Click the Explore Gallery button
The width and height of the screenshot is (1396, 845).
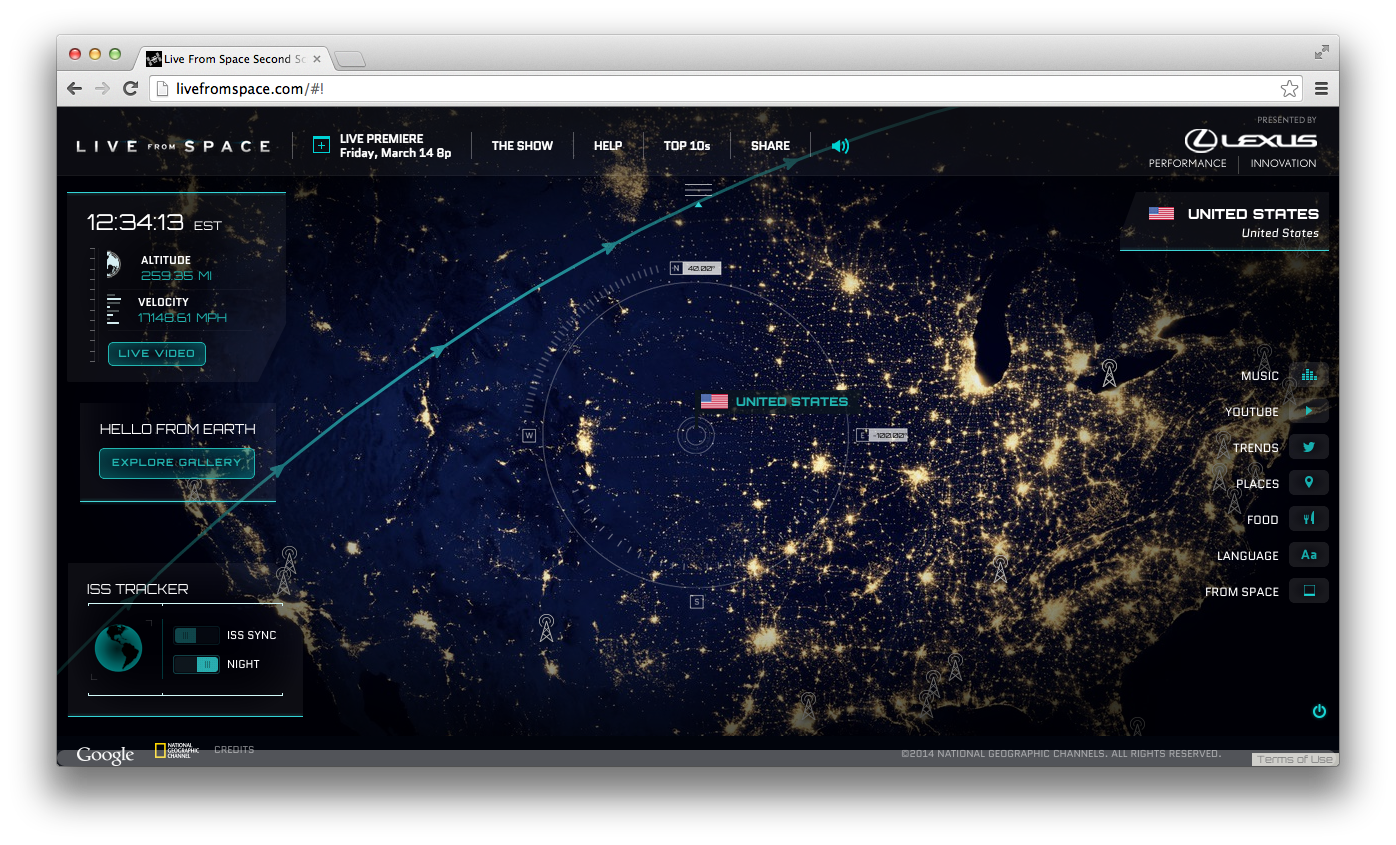[177, 463]
